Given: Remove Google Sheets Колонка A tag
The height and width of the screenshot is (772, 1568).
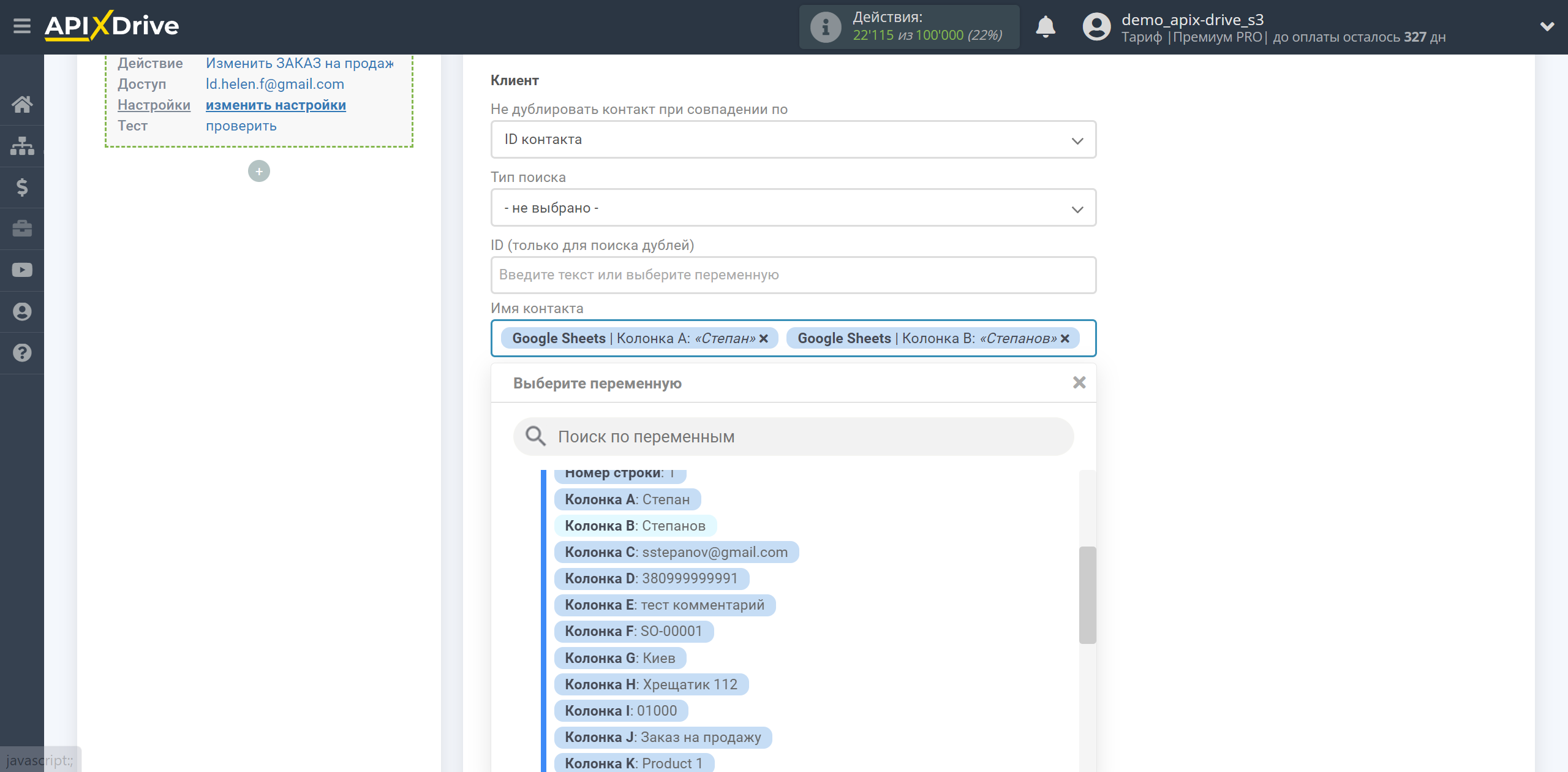Looking at the screenshot, I should (765, 338).
